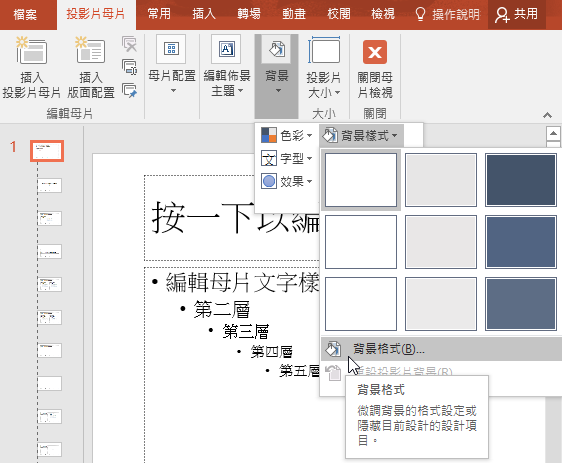Toggle Background Styles (背景樣式) dropdown
Image resolution: width=562 pixels, height=463 pixels.
tap(361, 136)
